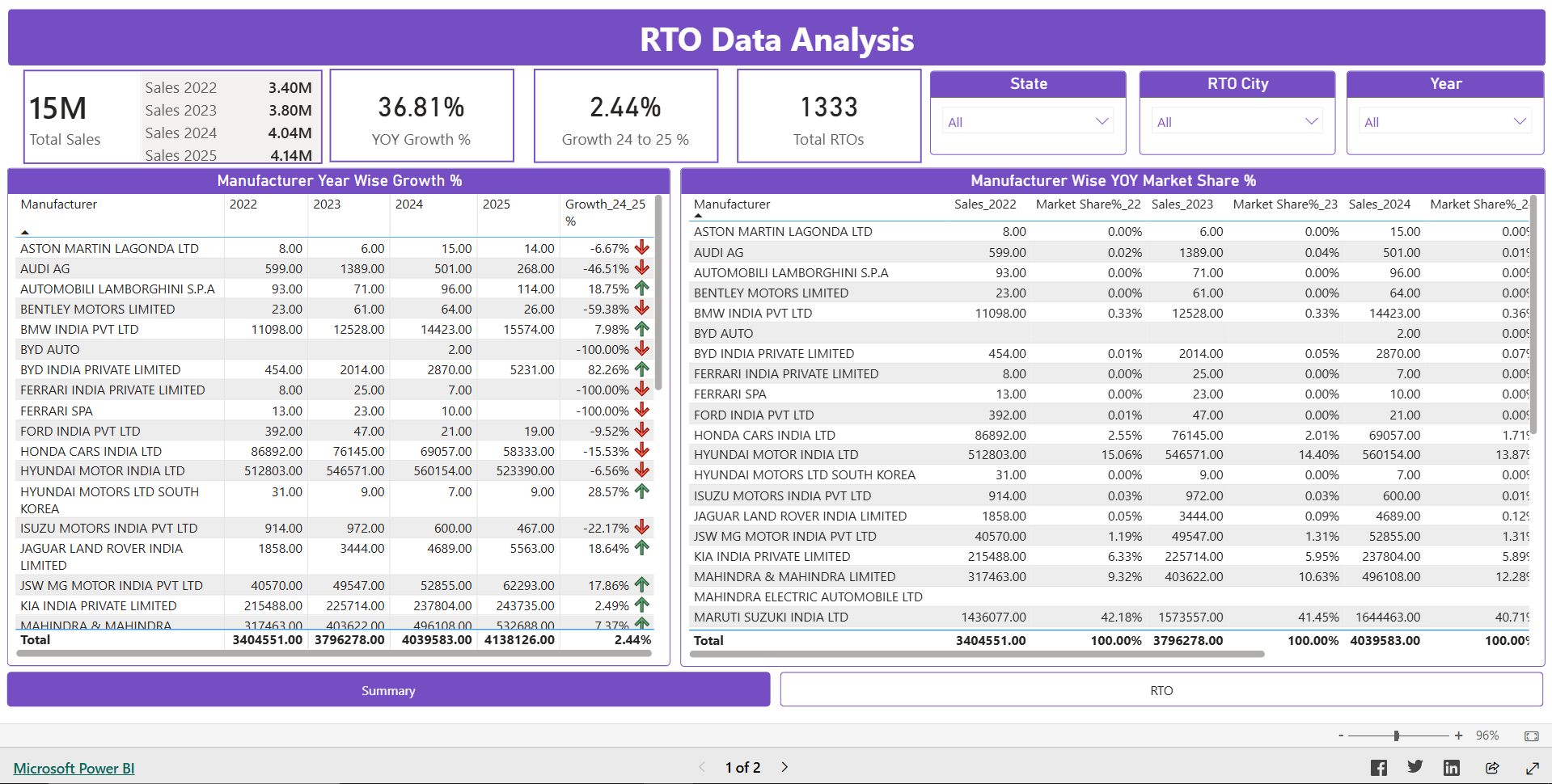The image size is (1552, 784).
Task: Switch to the Summary page tab
Action: (388, 690)
